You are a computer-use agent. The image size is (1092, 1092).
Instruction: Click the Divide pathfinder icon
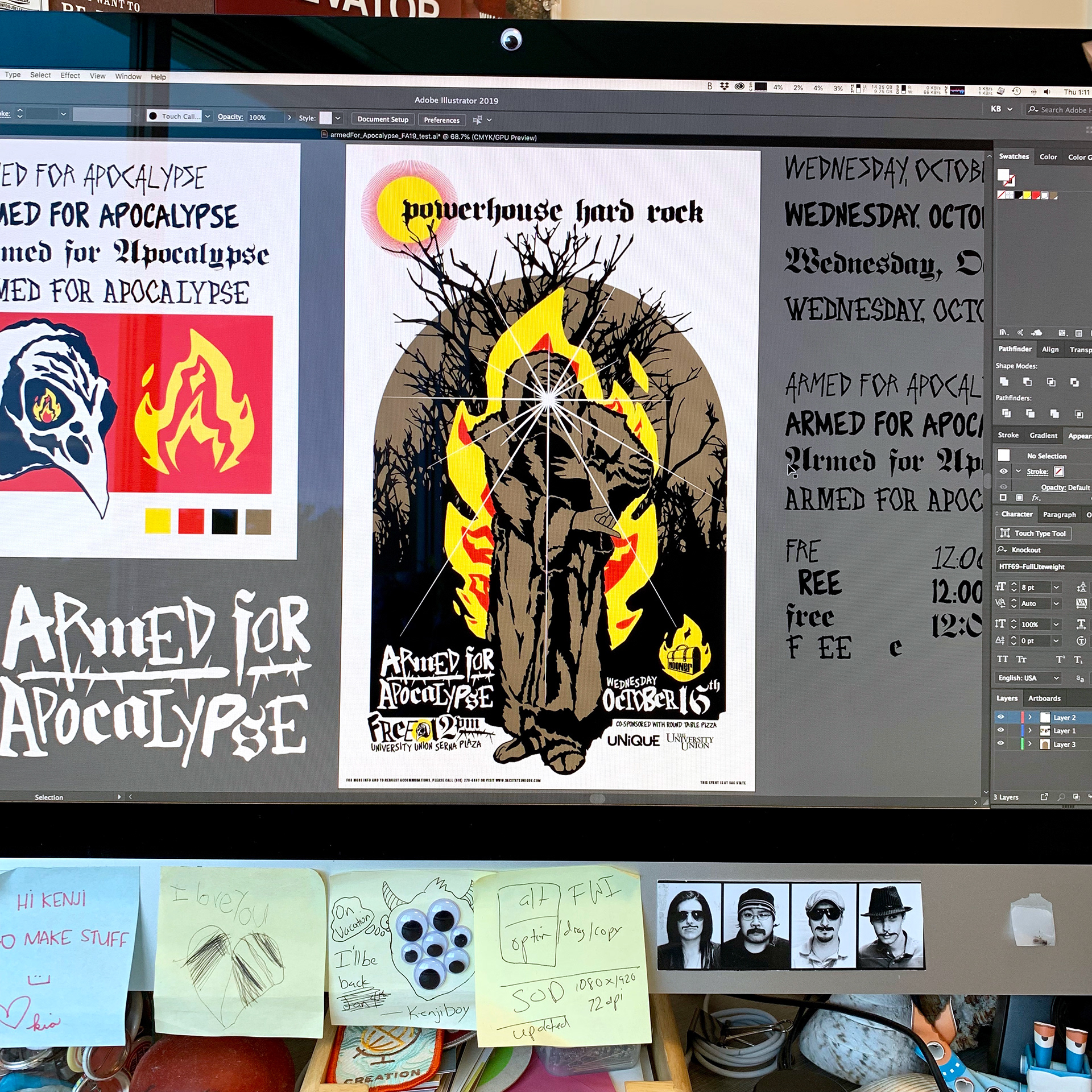click(x=1006, y=413)
